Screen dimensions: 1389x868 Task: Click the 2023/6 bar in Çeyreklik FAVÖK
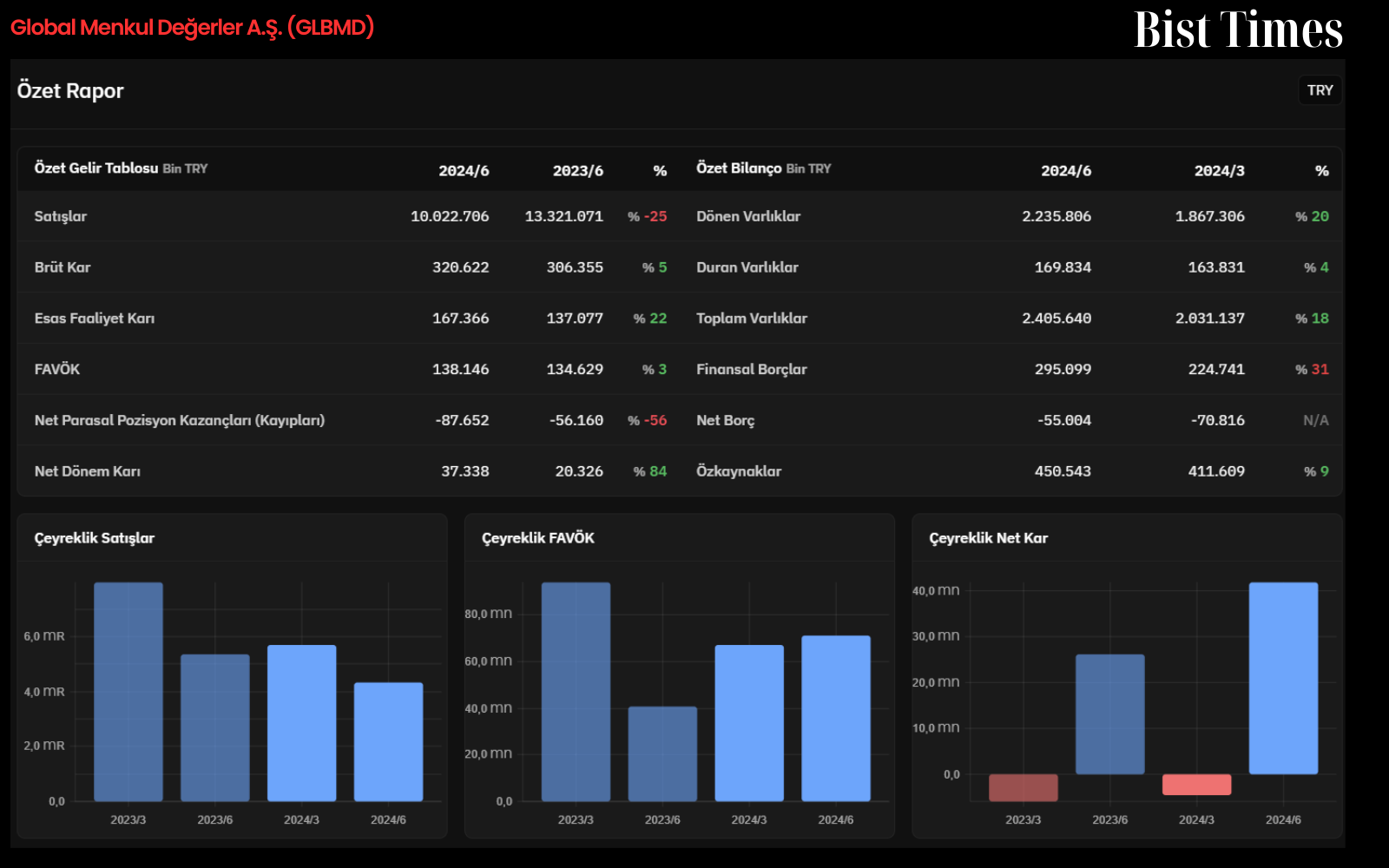tap(662, 753)
